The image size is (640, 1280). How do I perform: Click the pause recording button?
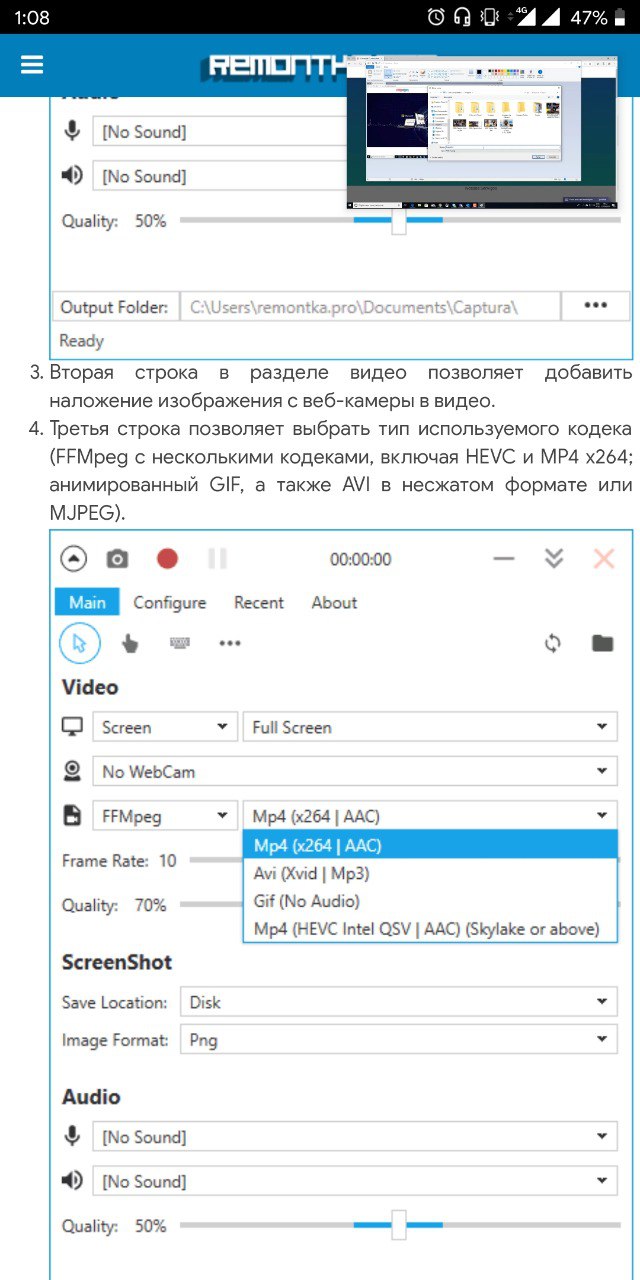(x=217, y=558)
